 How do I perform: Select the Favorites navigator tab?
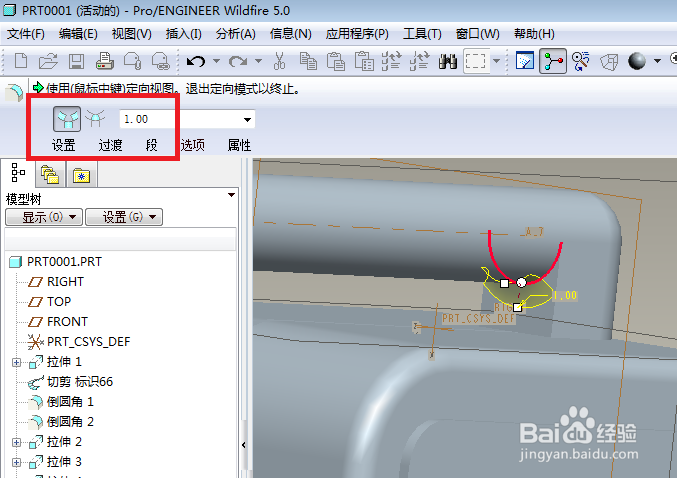82,174
